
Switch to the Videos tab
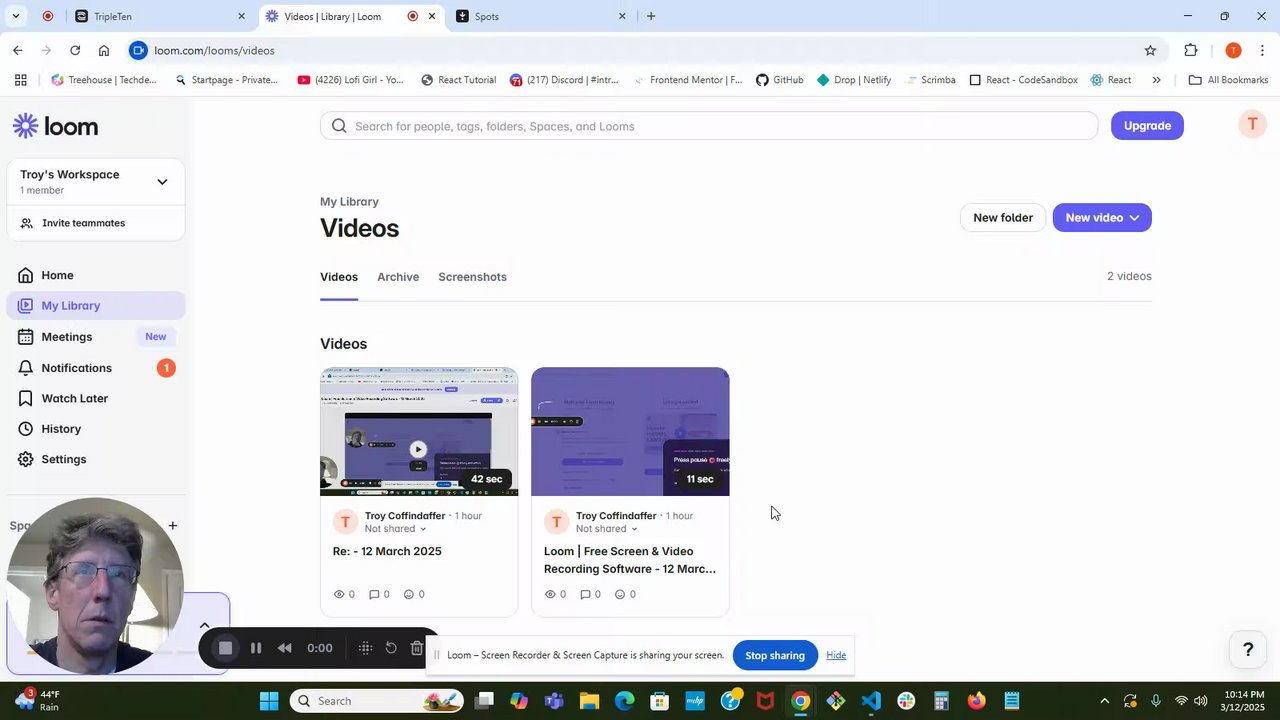pos(339,277)
